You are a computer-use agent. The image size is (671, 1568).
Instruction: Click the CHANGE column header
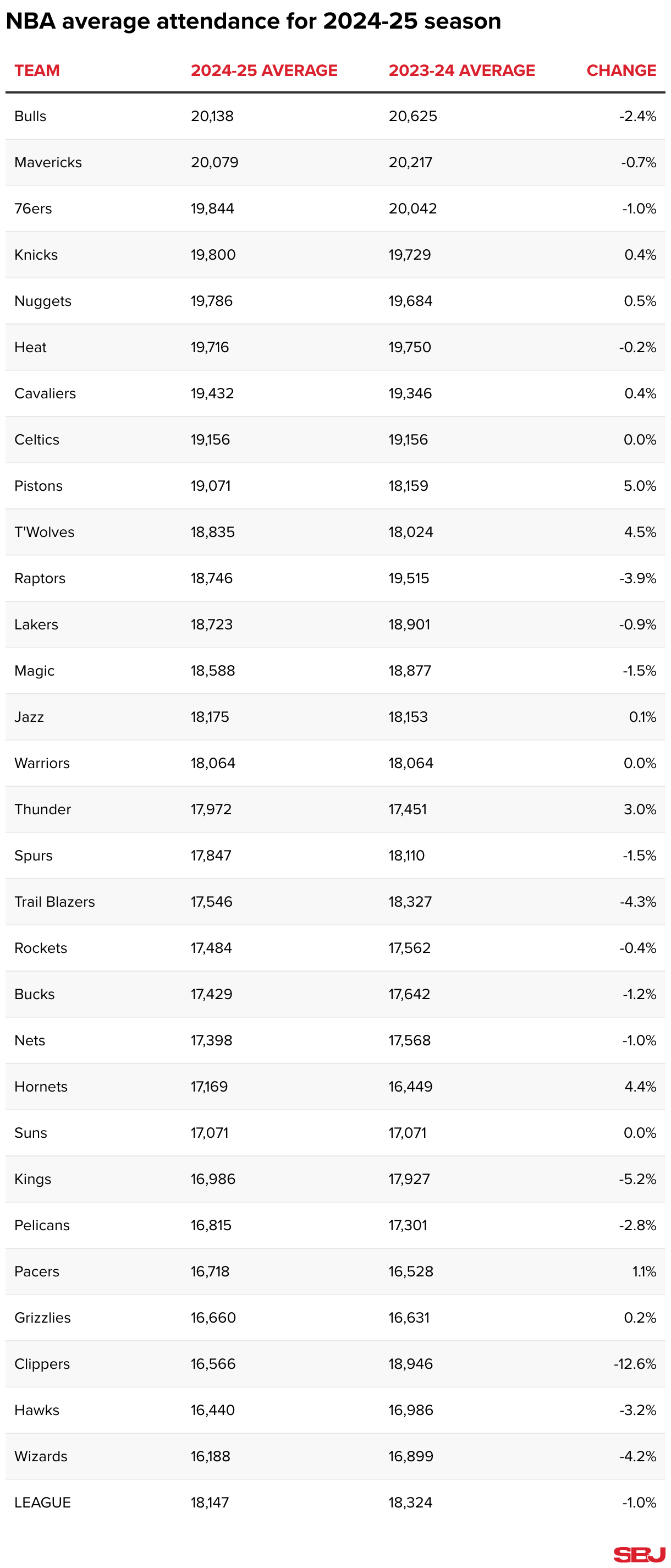pyautogui.click(x=620, y=70)
